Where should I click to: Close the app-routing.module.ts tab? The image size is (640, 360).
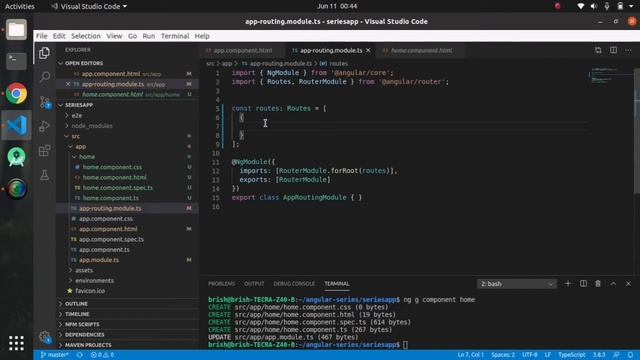click(x=368, y=50)
